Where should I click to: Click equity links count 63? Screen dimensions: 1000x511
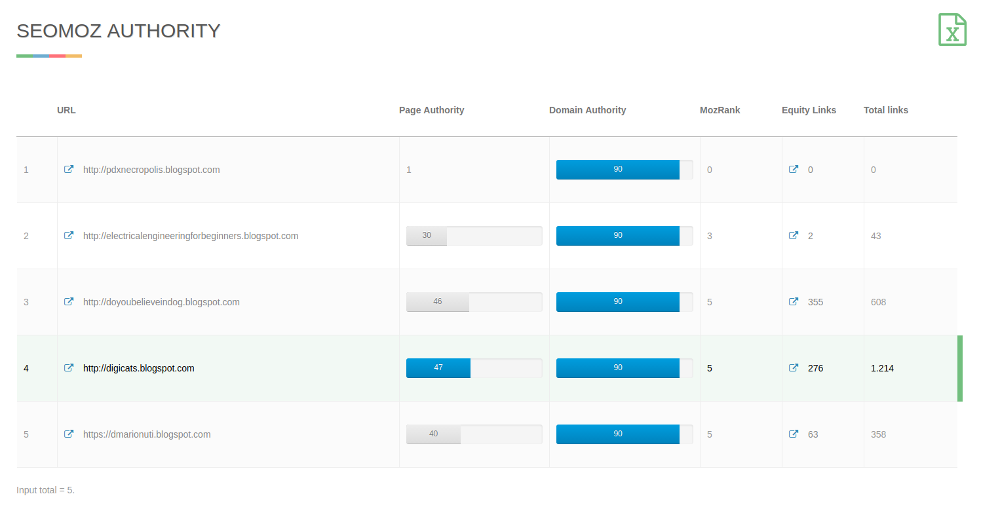812,434
